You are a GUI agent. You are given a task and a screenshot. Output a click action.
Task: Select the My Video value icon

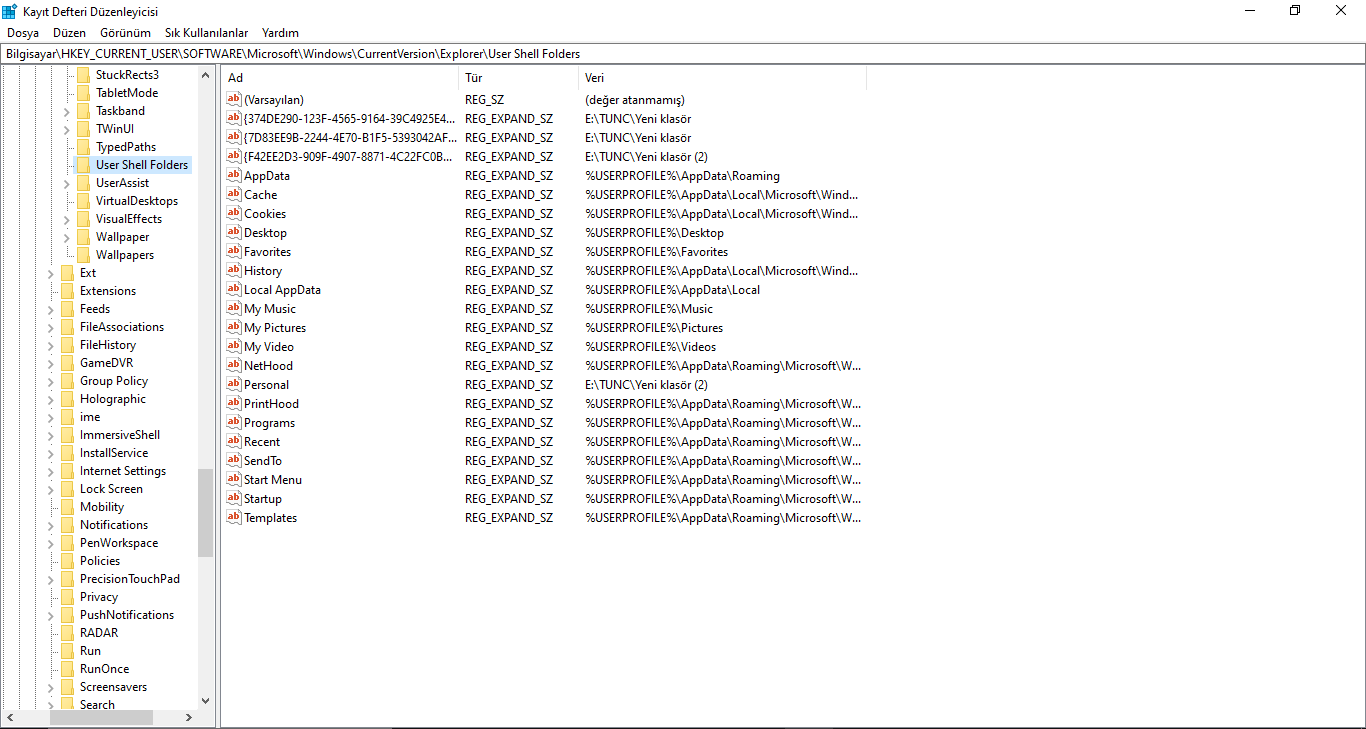click(234, 346)
